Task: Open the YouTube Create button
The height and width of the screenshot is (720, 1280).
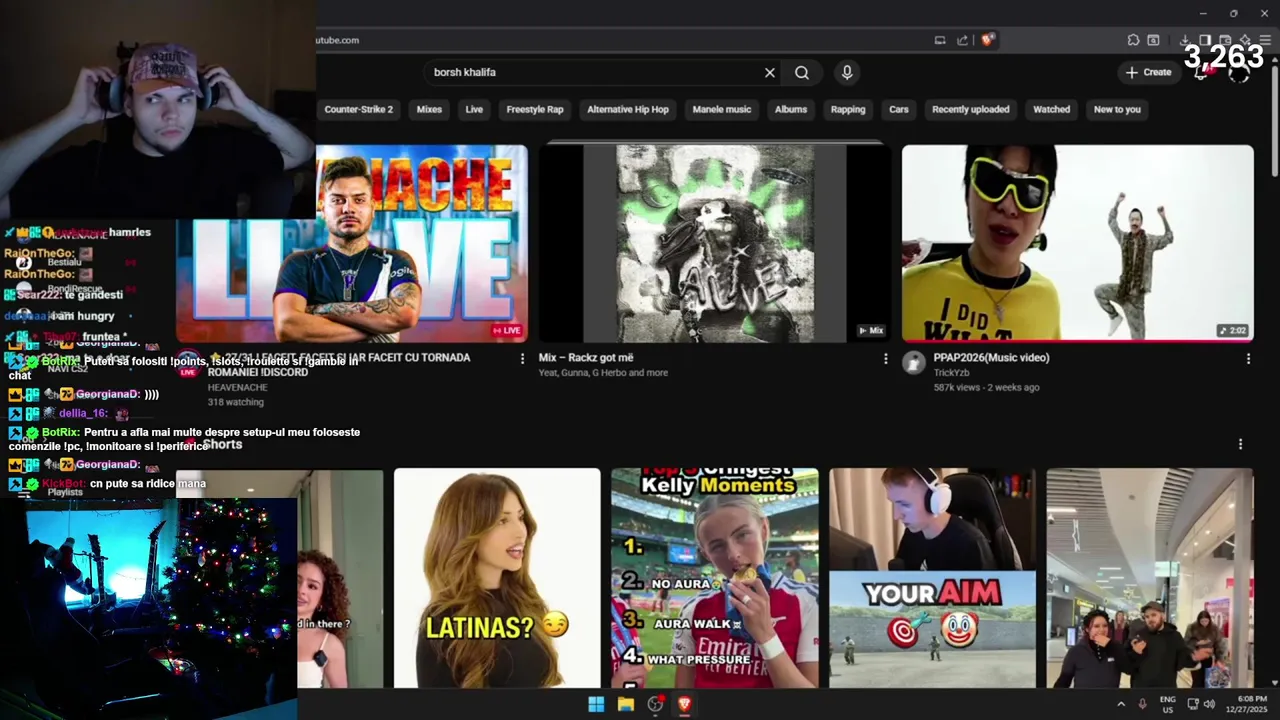Action: coord(1148,72)
